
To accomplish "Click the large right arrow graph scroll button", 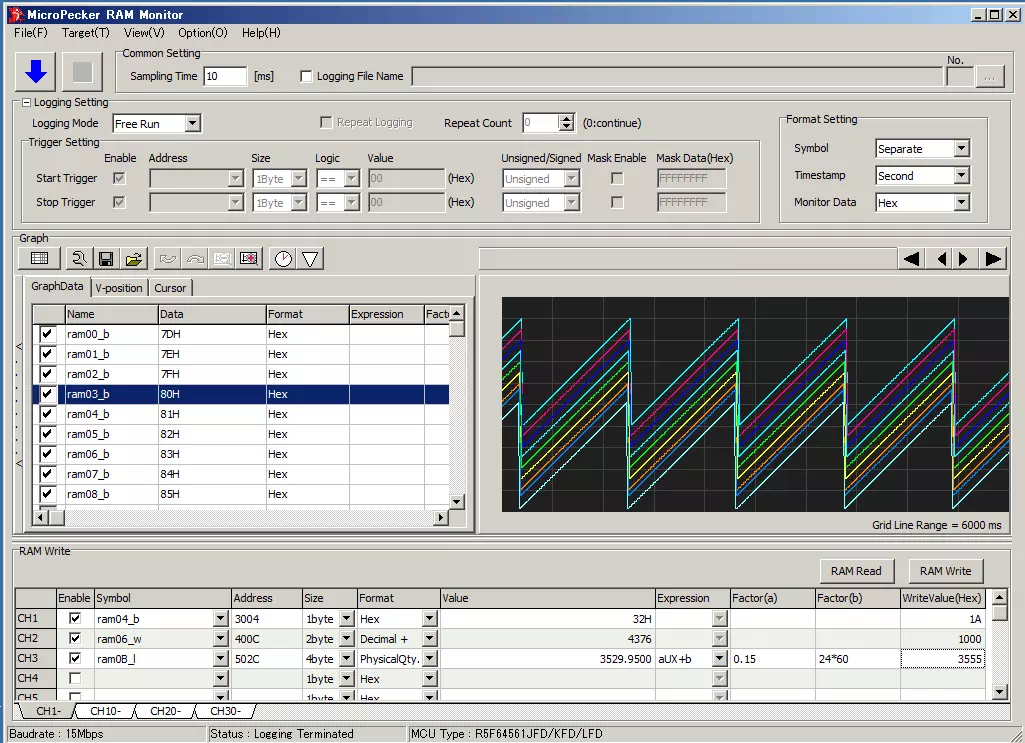I will [992, 259].
